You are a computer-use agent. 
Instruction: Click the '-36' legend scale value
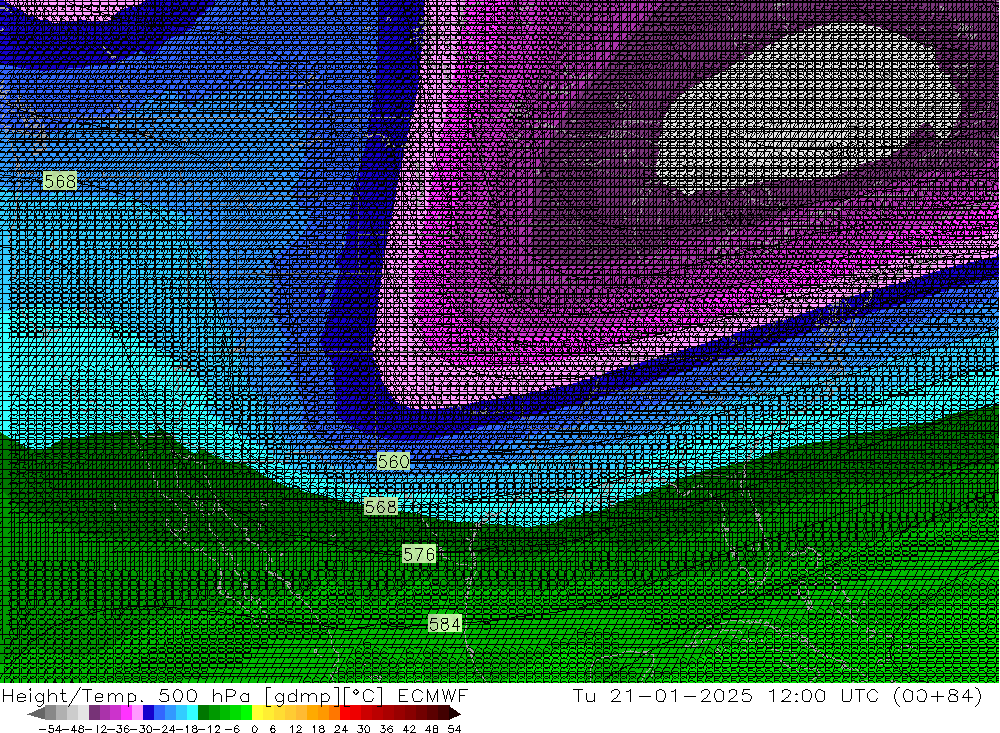tap(120, 729)
